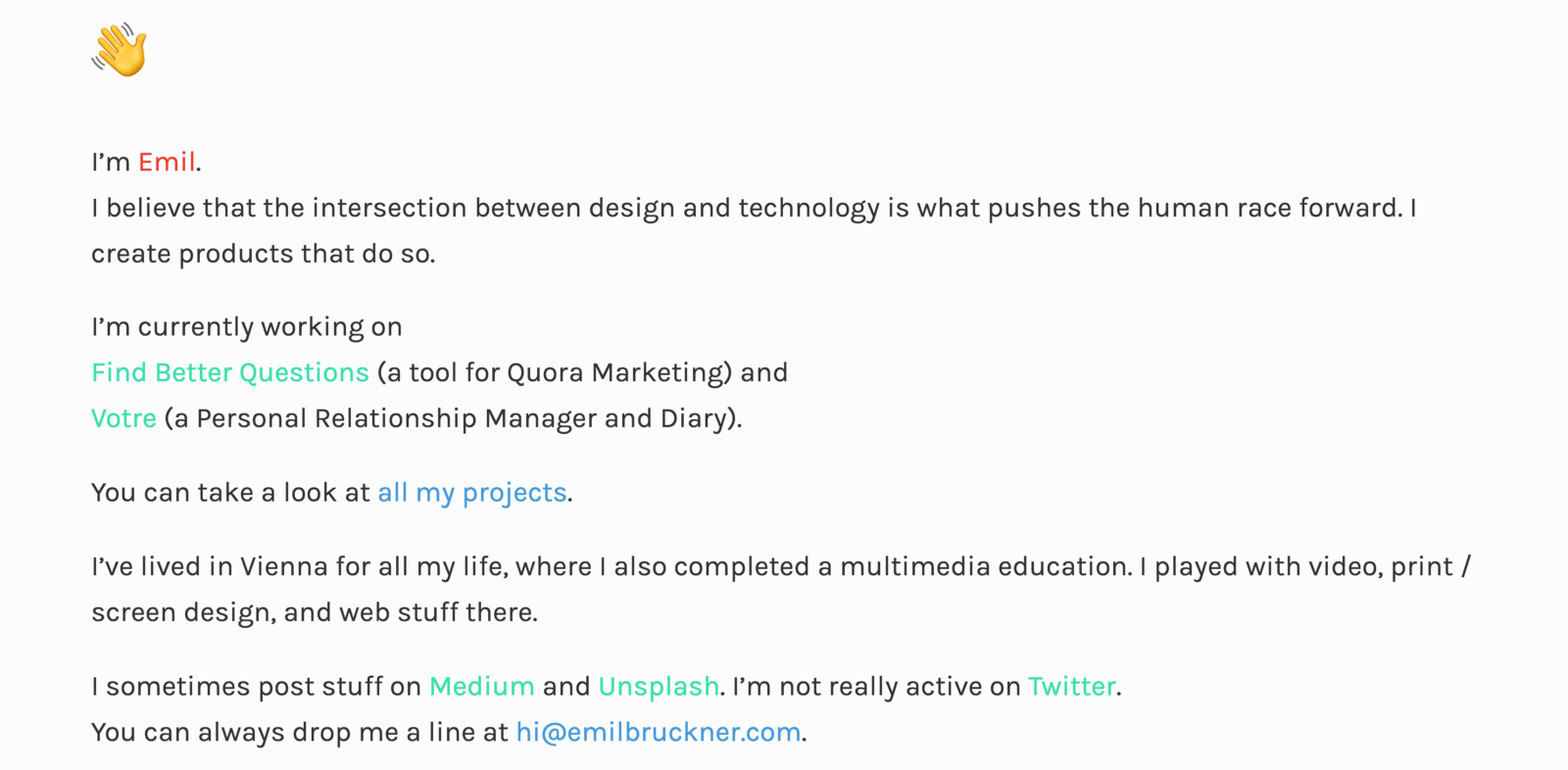
Task: Click the I sometimes post stuff on text
Action: 256,686
